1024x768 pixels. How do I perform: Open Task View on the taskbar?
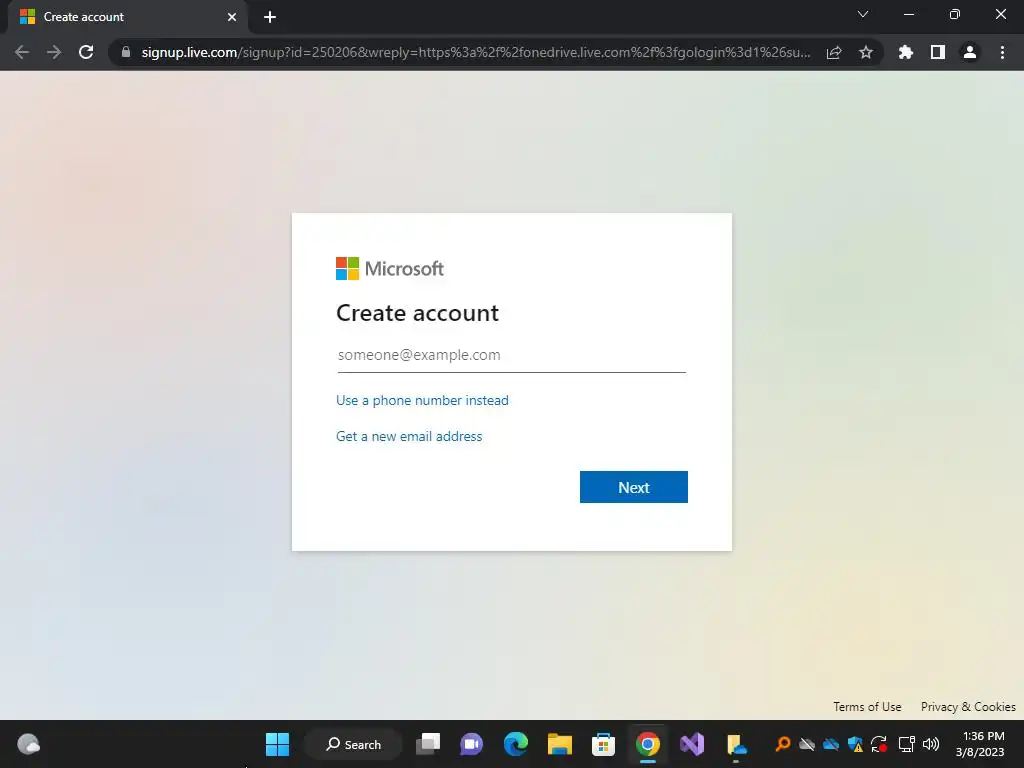(428, 744)
